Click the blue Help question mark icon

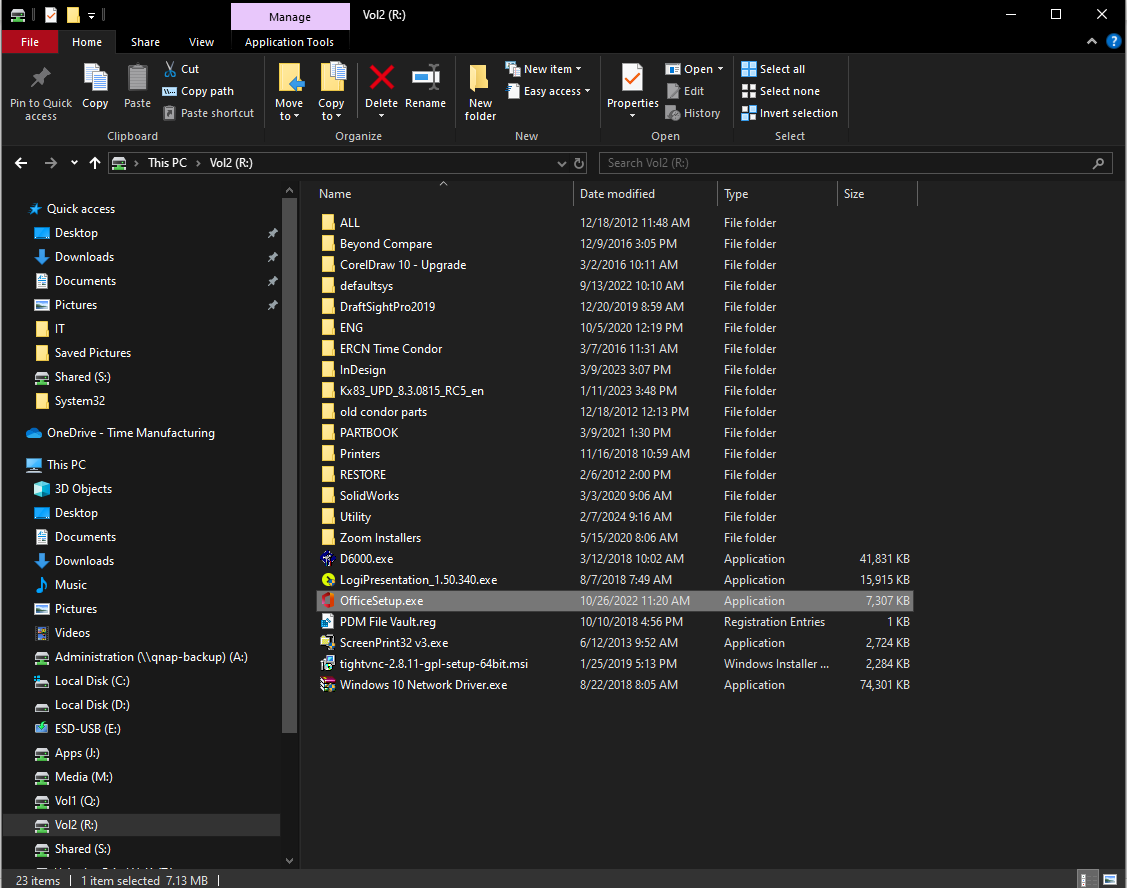click(x=1113, y=42)
